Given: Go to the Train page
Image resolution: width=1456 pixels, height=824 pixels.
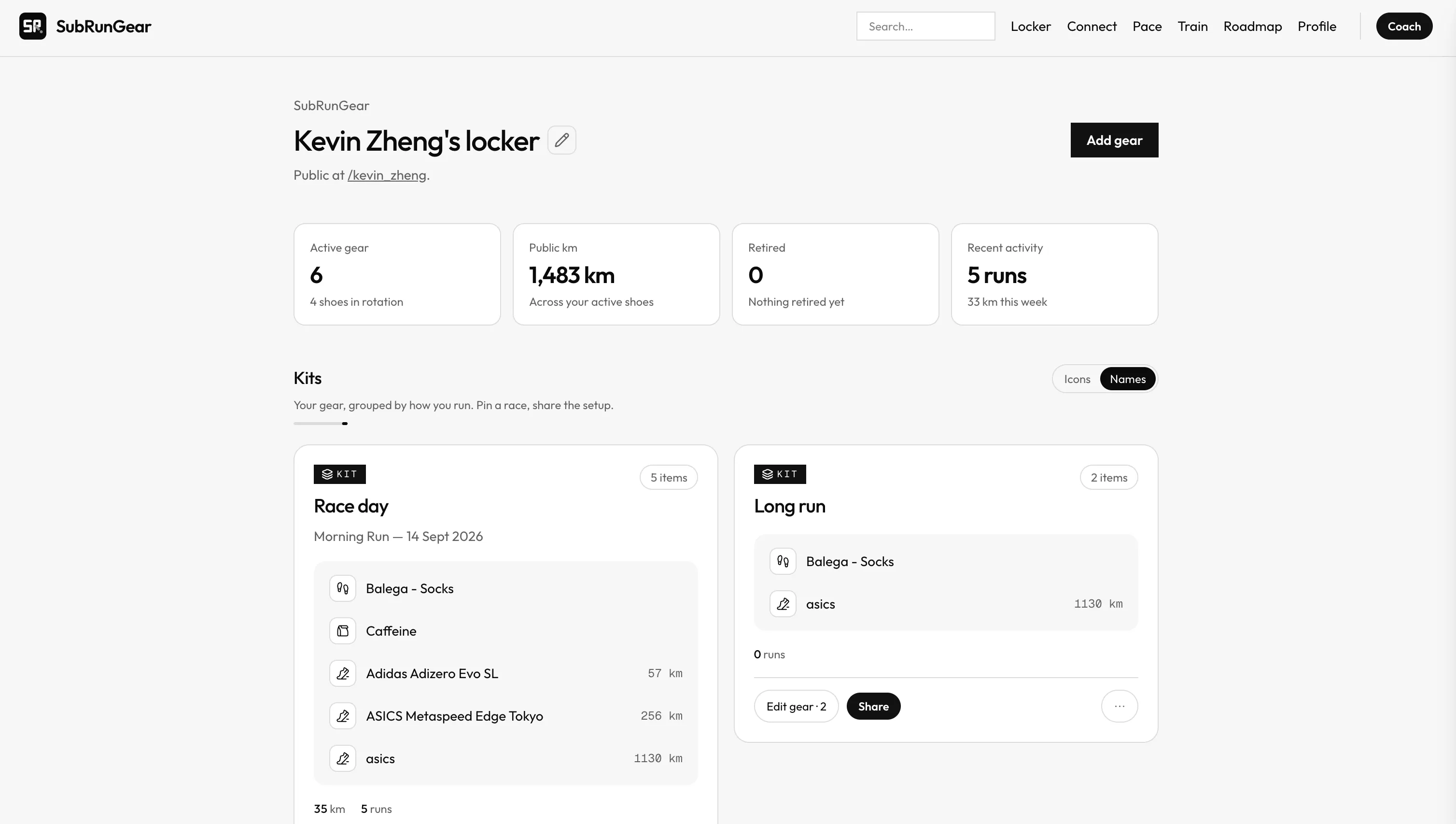Looking at the screenshot, I should [x=1192, y=26].
